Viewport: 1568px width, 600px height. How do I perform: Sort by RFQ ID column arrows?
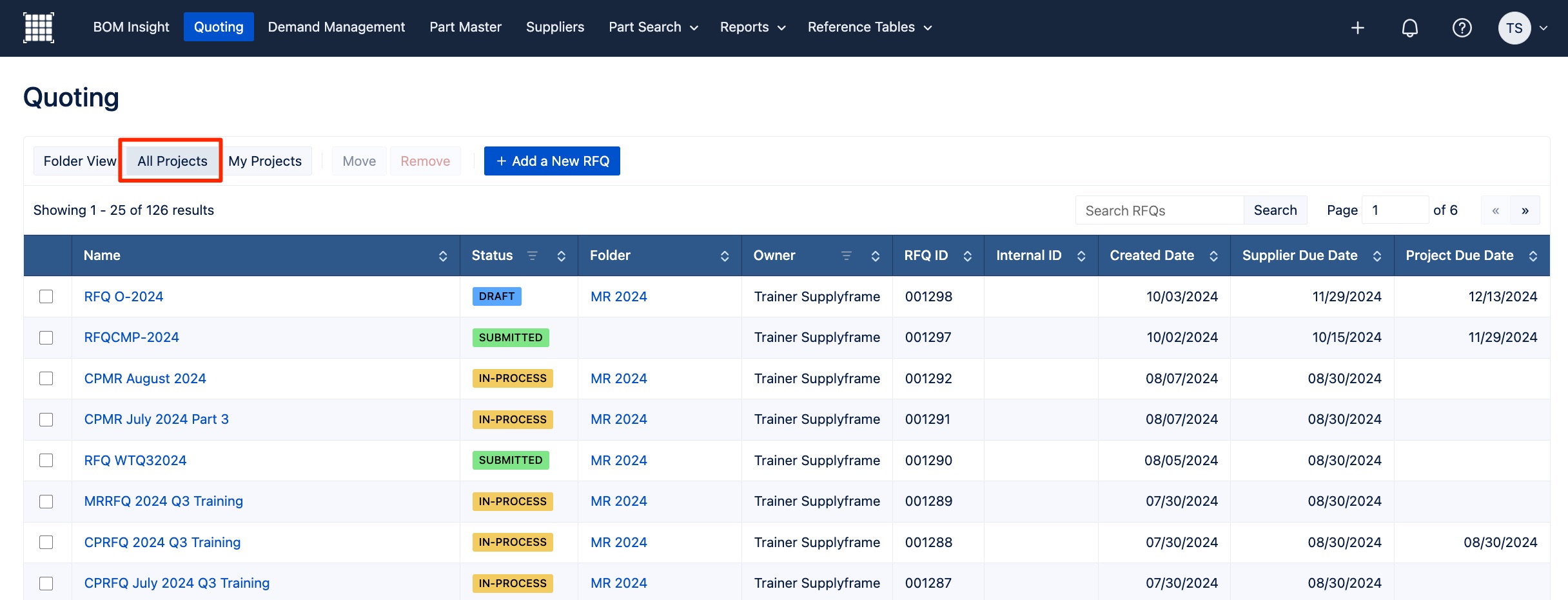click(968, 256)
